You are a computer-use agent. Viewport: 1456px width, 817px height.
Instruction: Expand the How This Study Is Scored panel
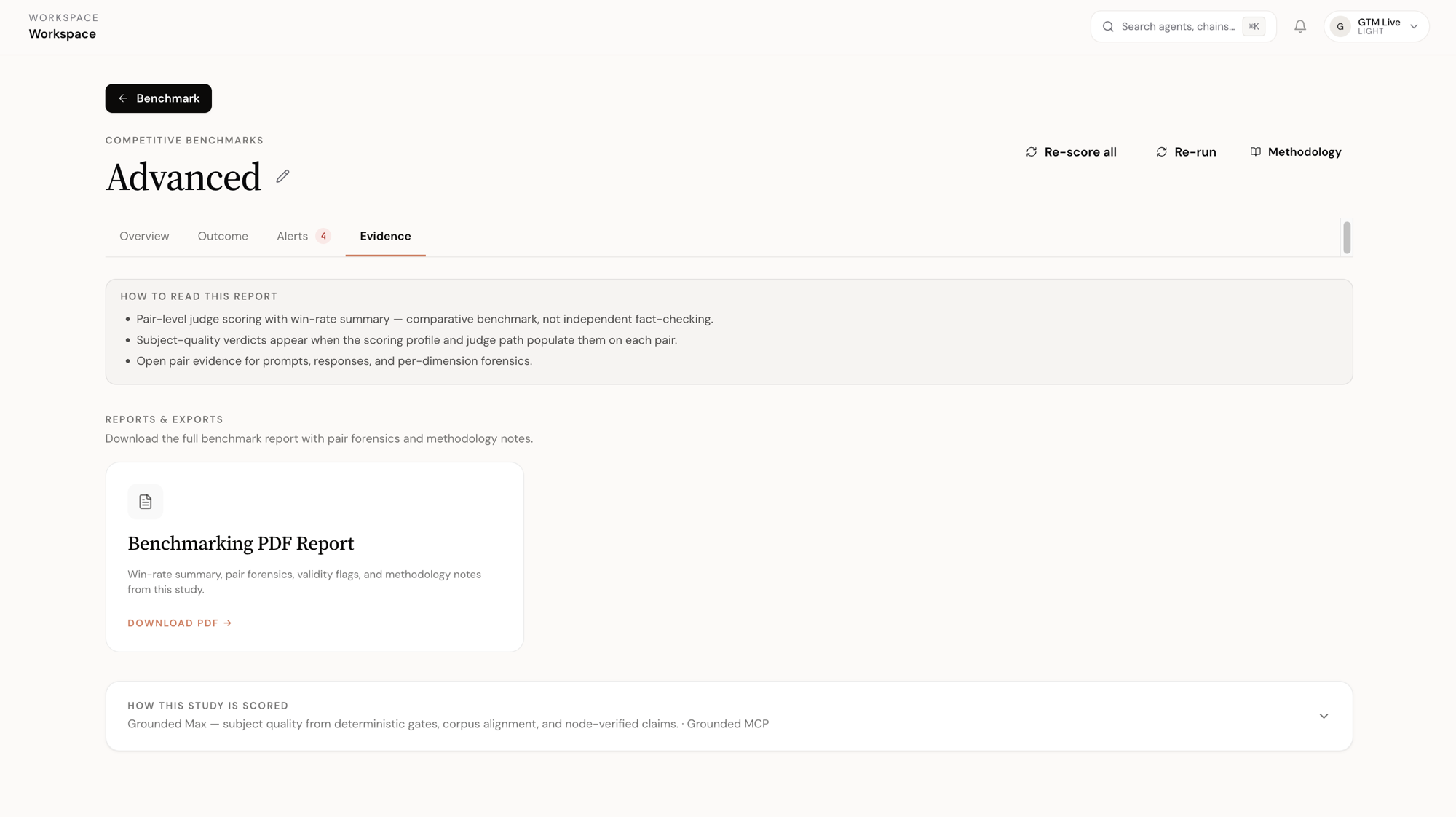point(729,716)
